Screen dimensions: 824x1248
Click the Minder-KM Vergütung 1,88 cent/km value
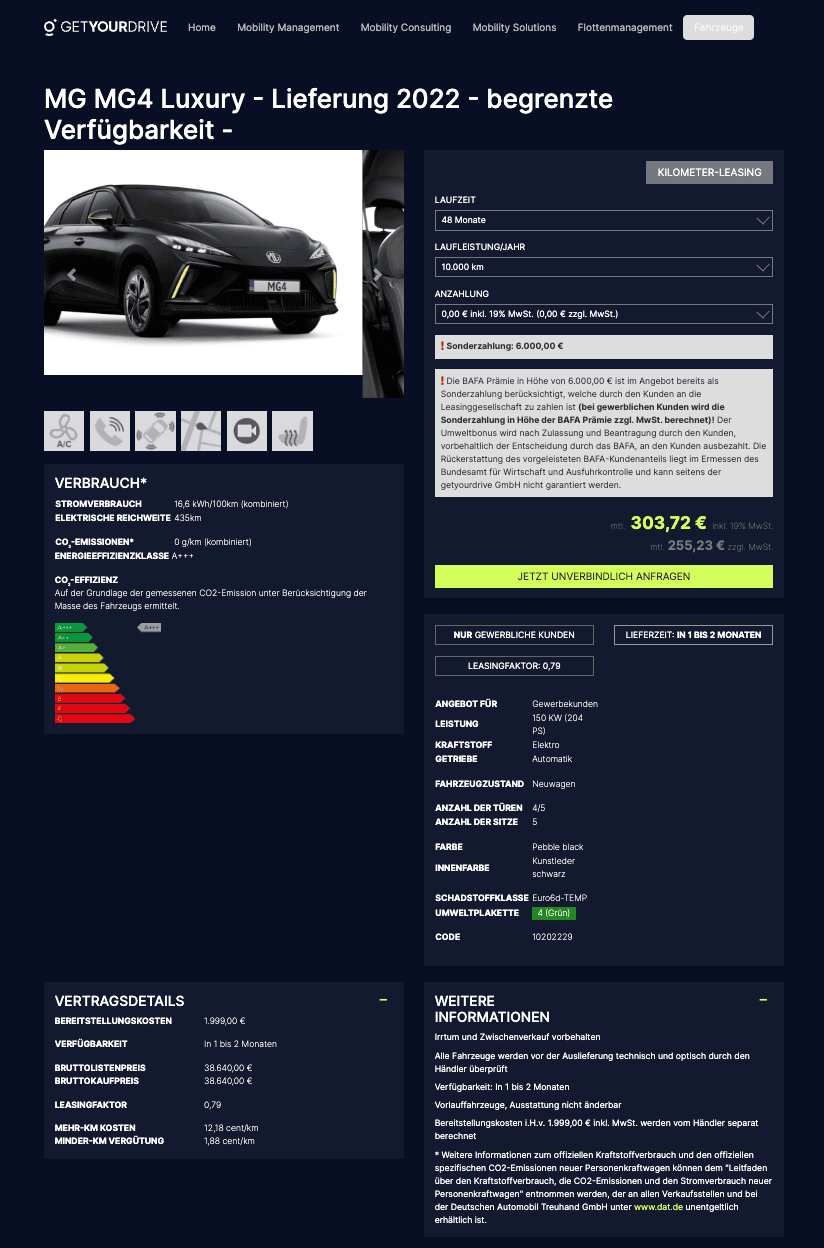pyautogui.click(x=229, y=1141)
